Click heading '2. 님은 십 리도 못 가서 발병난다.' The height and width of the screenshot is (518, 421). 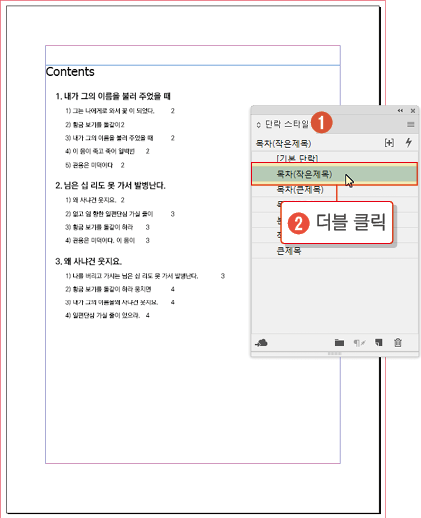[110, 185]
